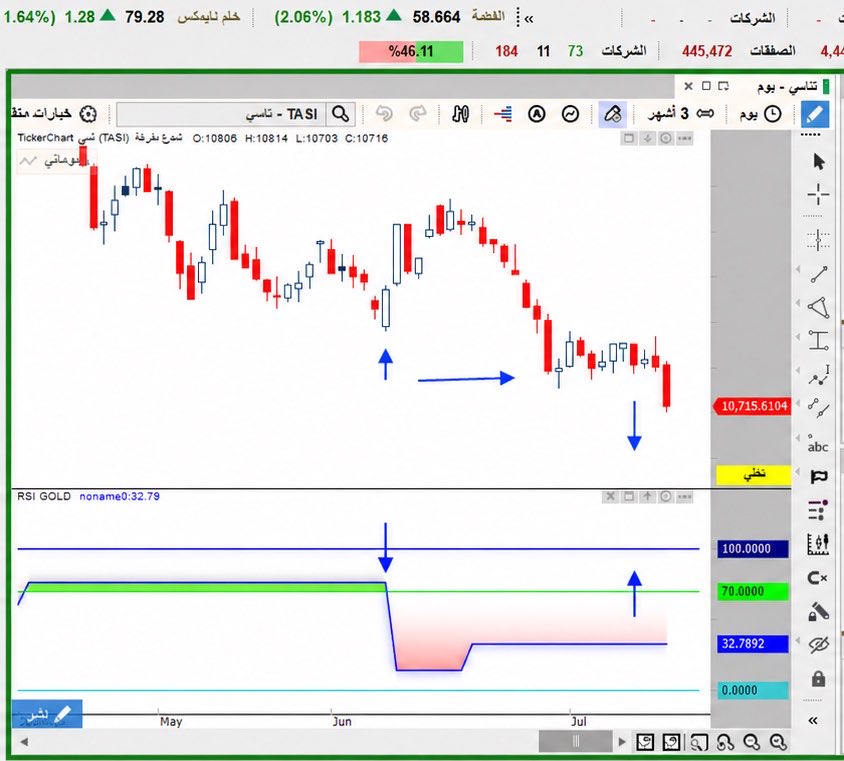Open the 3-months period selector

coord(681,114)
